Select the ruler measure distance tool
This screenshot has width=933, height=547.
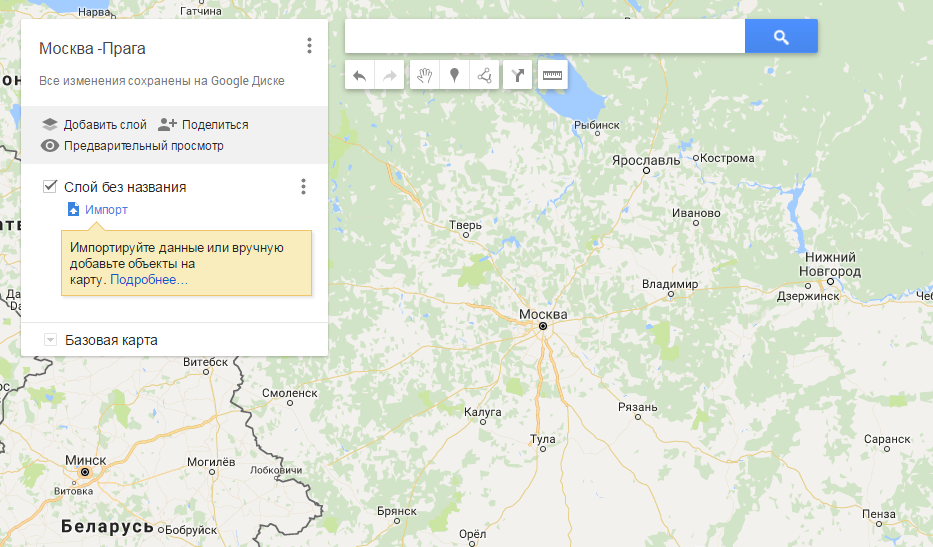(552, 75)
